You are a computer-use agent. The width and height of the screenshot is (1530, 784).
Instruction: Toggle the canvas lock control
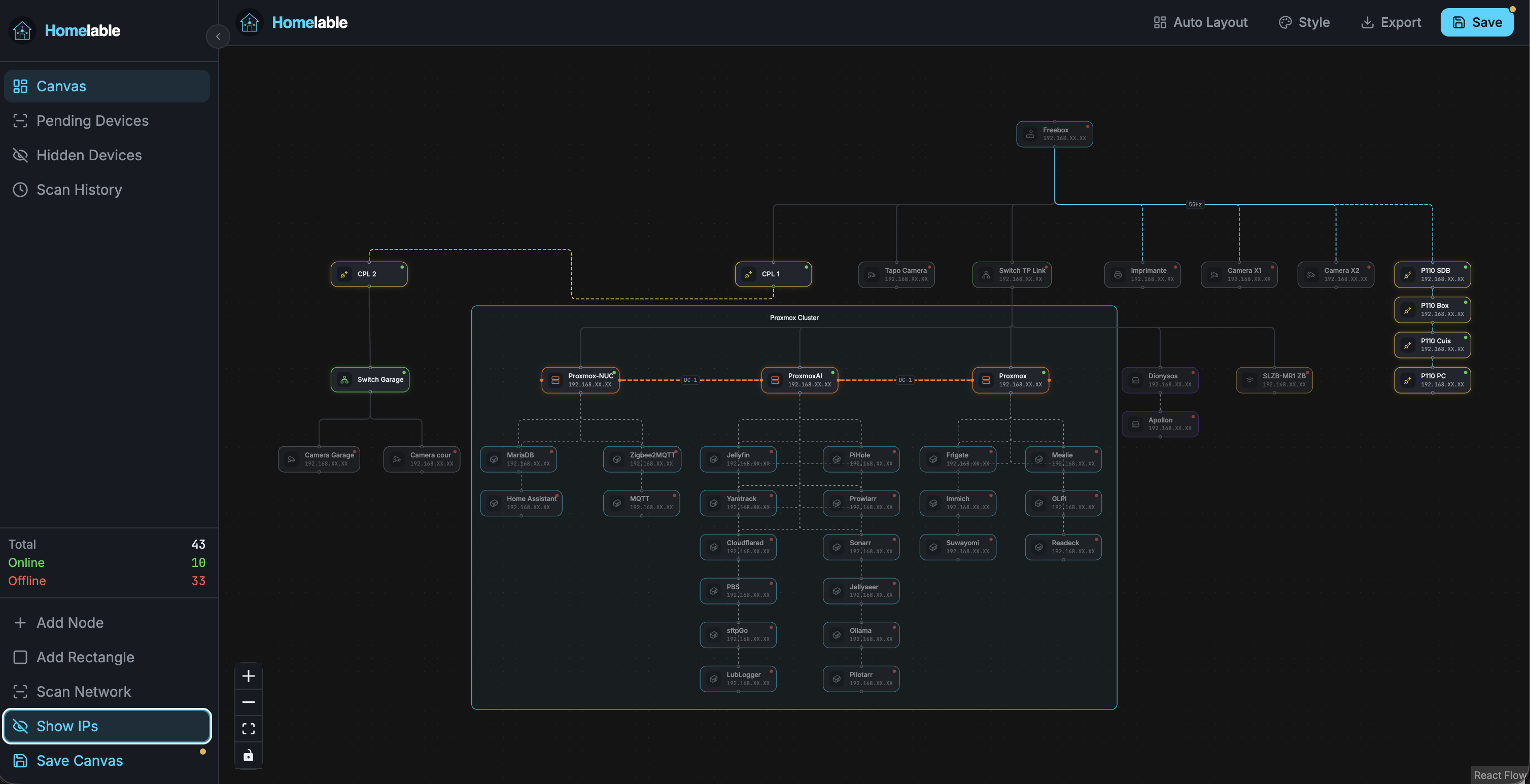click(x=248, y=755)
